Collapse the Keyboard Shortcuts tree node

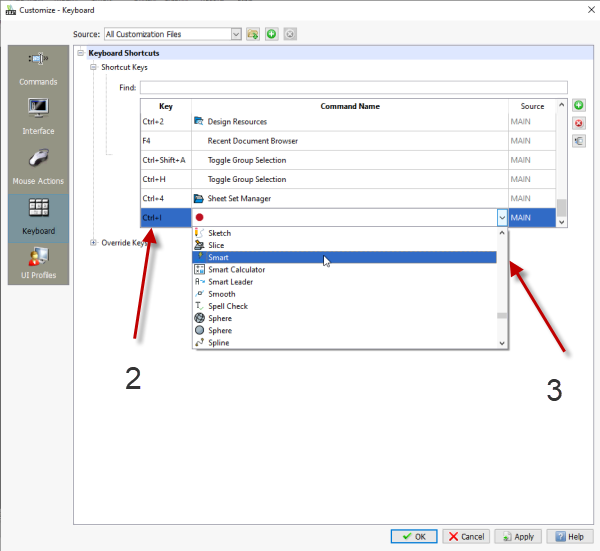click(x=80, y=53)
